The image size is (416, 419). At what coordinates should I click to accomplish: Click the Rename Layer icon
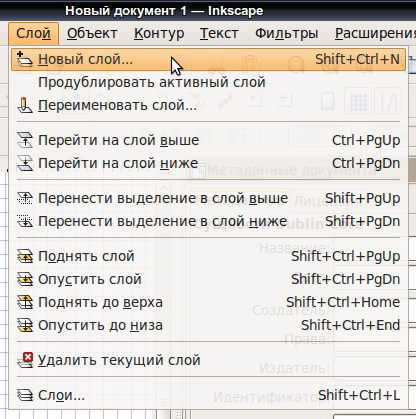pos(25,105)
